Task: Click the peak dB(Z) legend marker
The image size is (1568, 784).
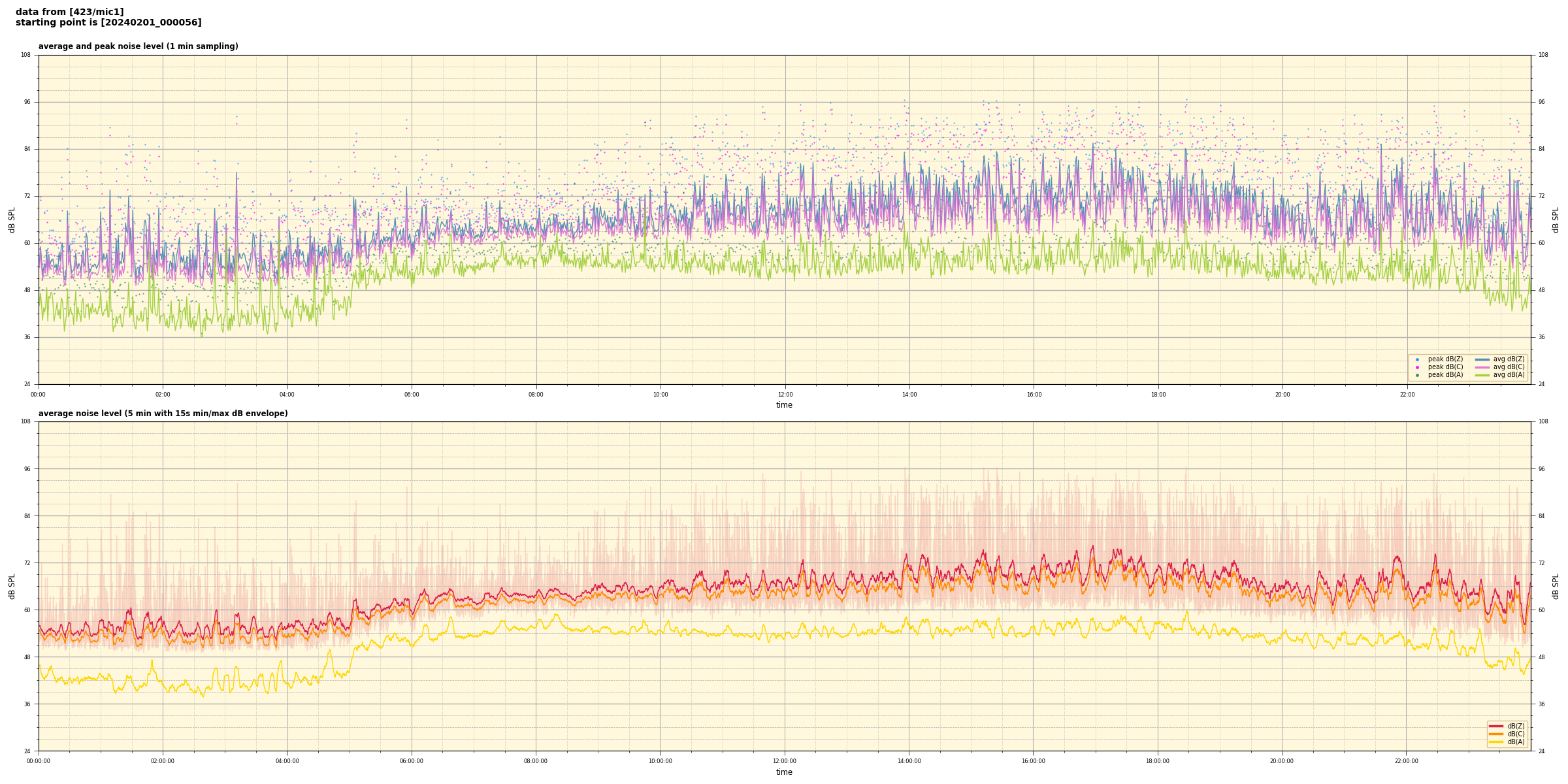Action: [1417, 359]
